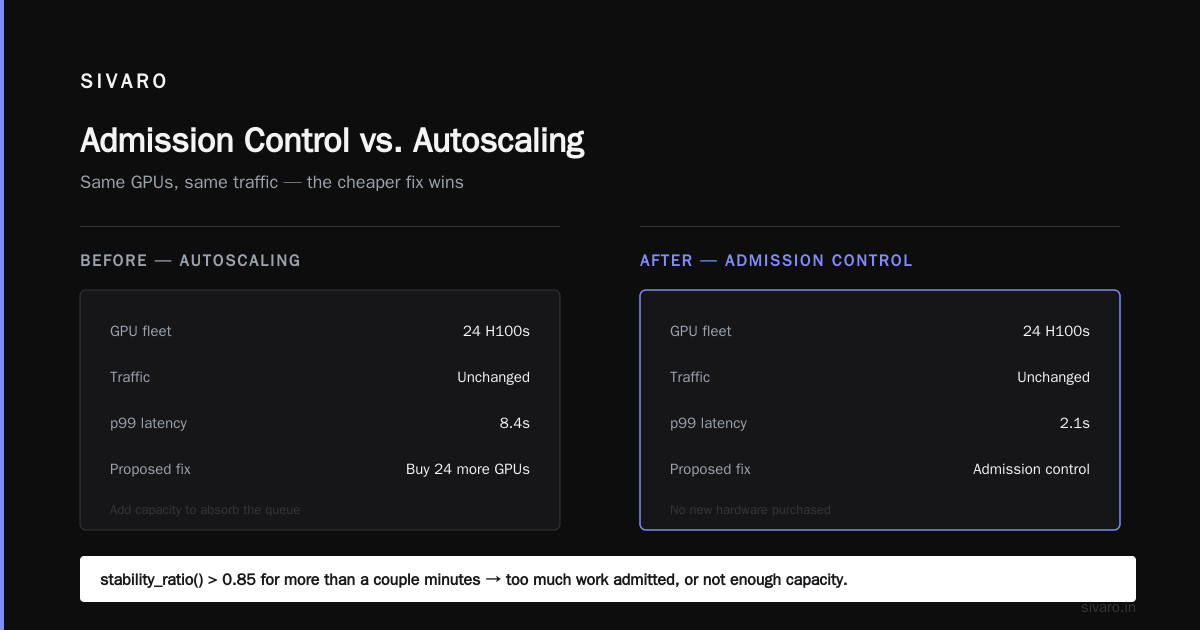
Task: Select the Admission Control vs. Autoscaling title
Action: (x=332, y=141)
